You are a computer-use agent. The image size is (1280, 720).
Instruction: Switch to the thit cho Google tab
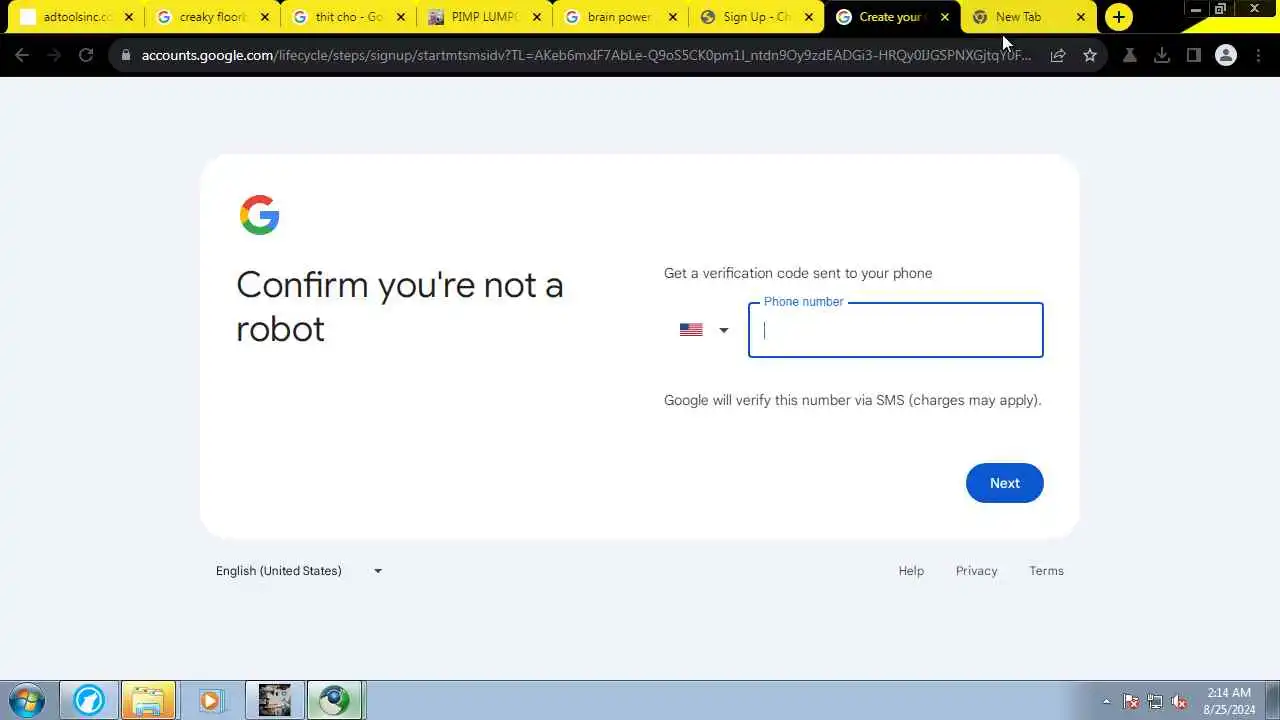pyautogui.click(x=349, y=17)
